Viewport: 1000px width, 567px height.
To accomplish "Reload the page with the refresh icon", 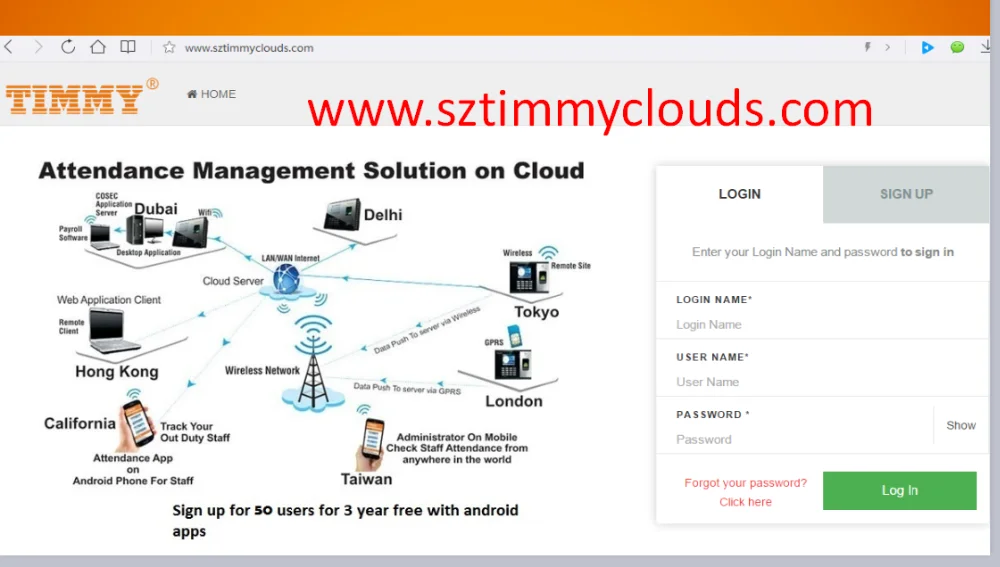I will [68, 47].
